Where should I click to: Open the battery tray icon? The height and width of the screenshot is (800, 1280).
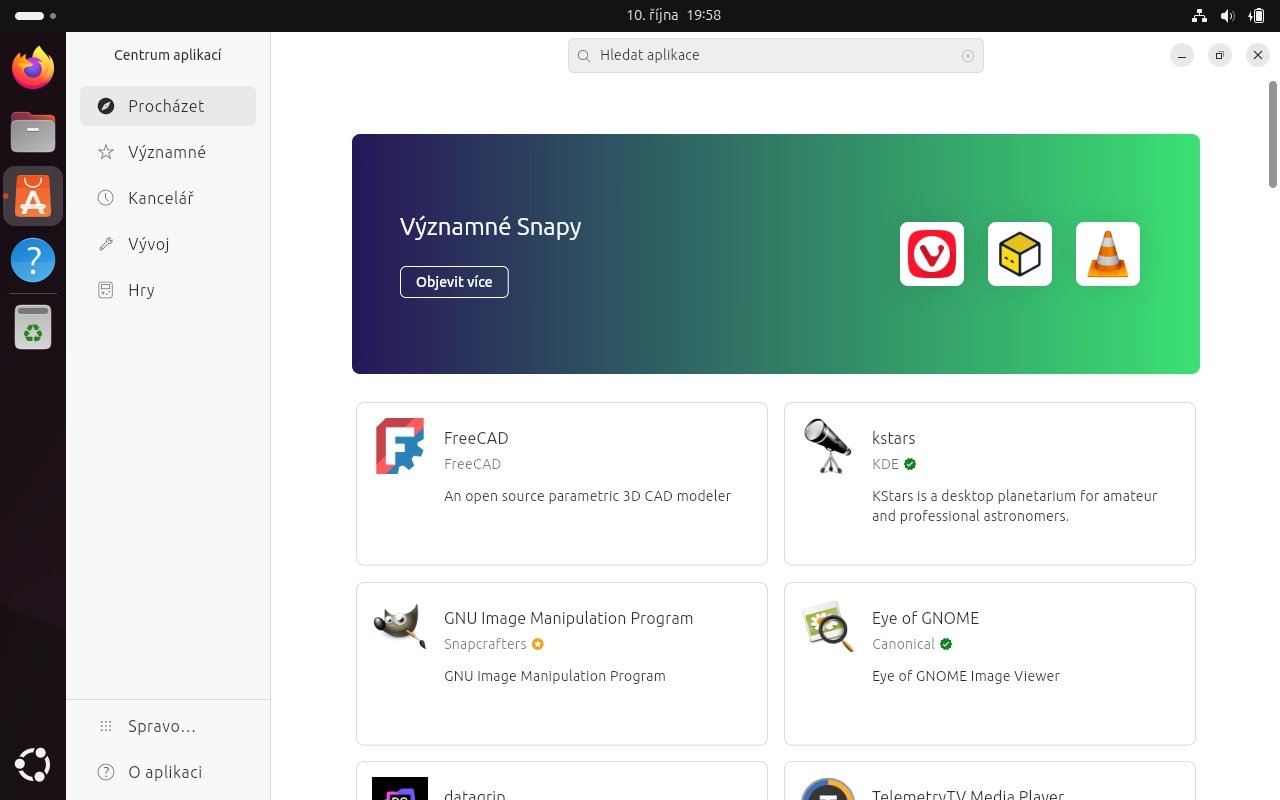(1256, 15)
